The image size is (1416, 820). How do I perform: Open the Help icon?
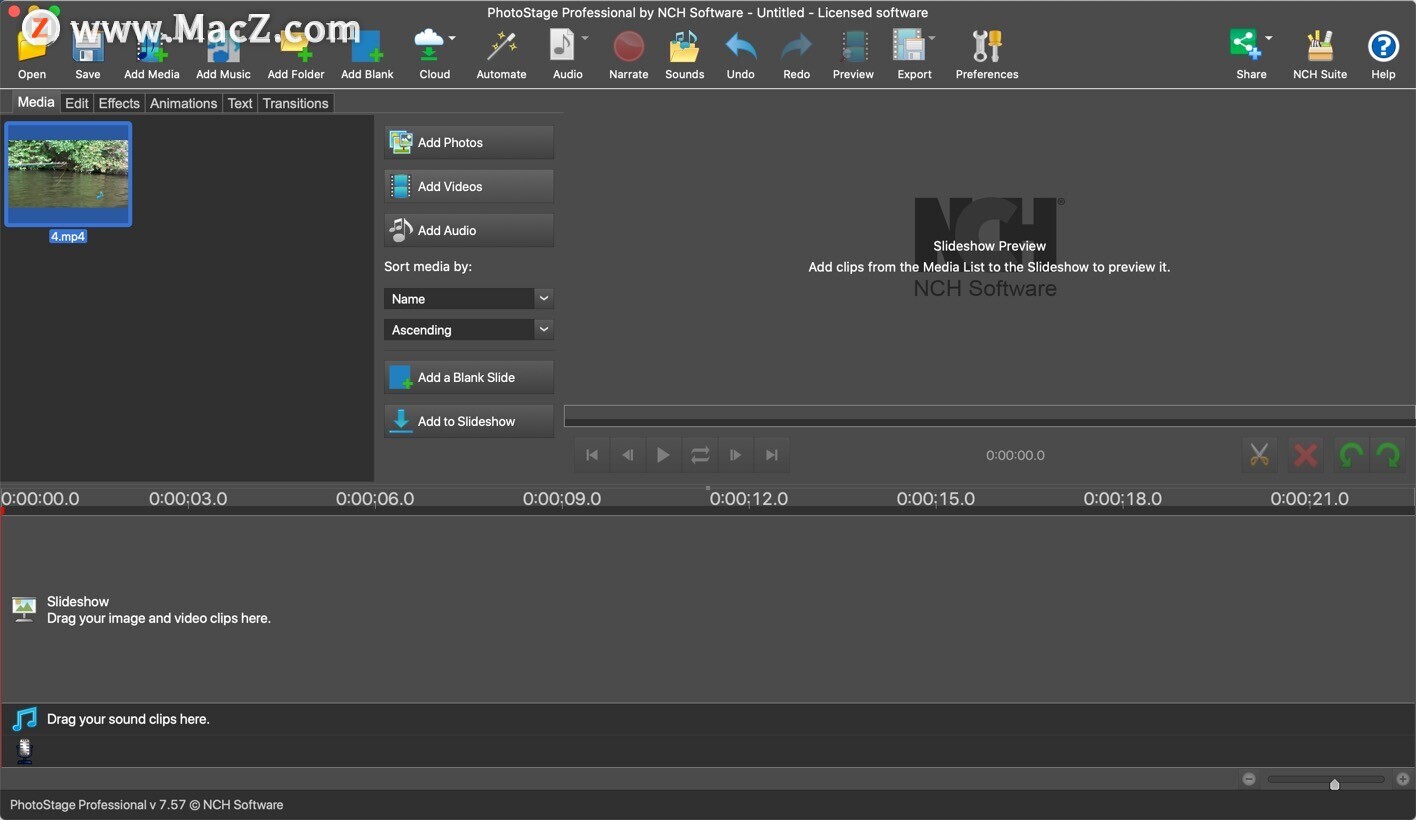pos(1383,54)
